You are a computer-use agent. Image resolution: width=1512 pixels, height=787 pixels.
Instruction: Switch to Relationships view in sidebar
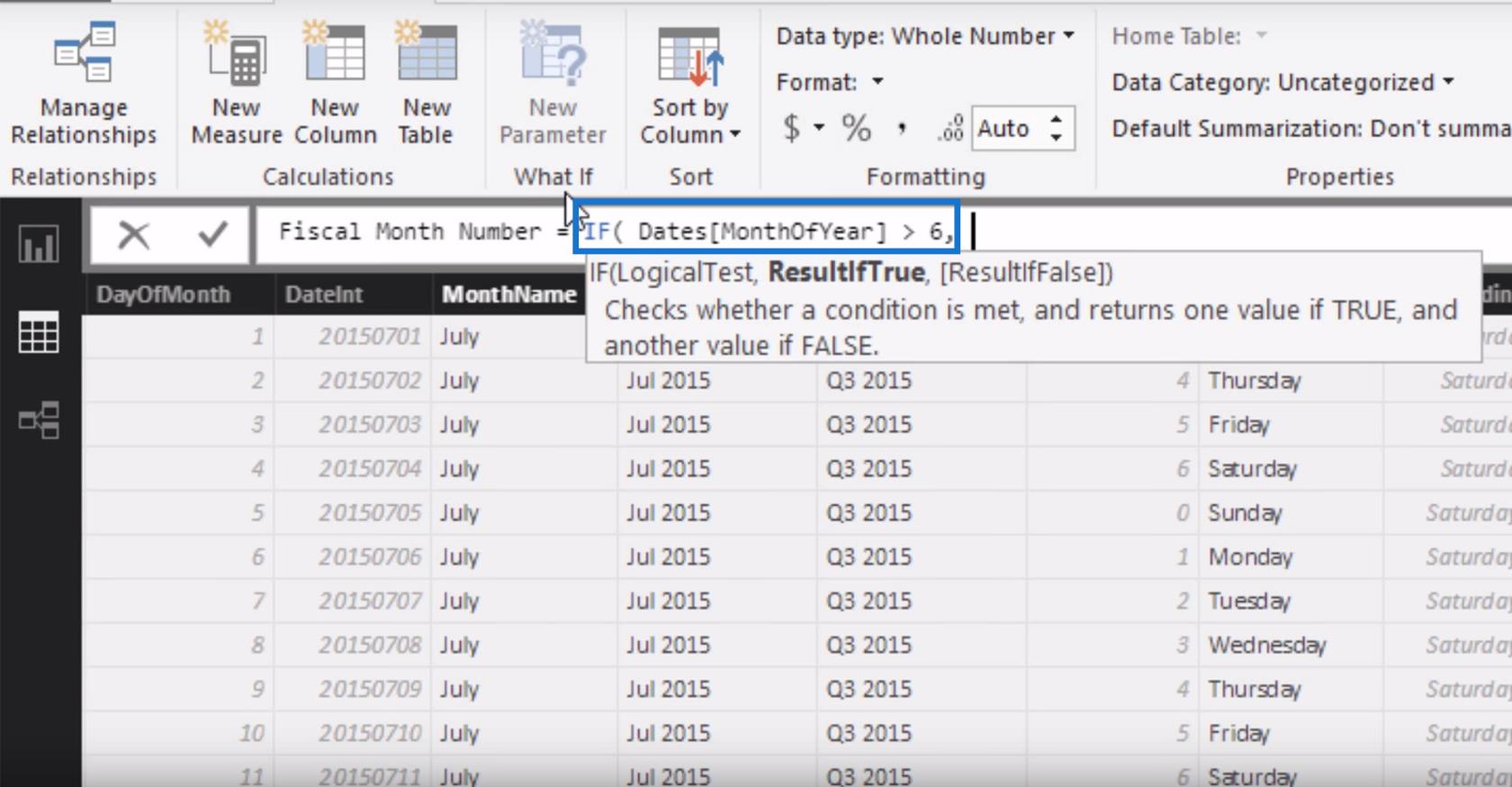pyautogui.click(x=39, y=421)
